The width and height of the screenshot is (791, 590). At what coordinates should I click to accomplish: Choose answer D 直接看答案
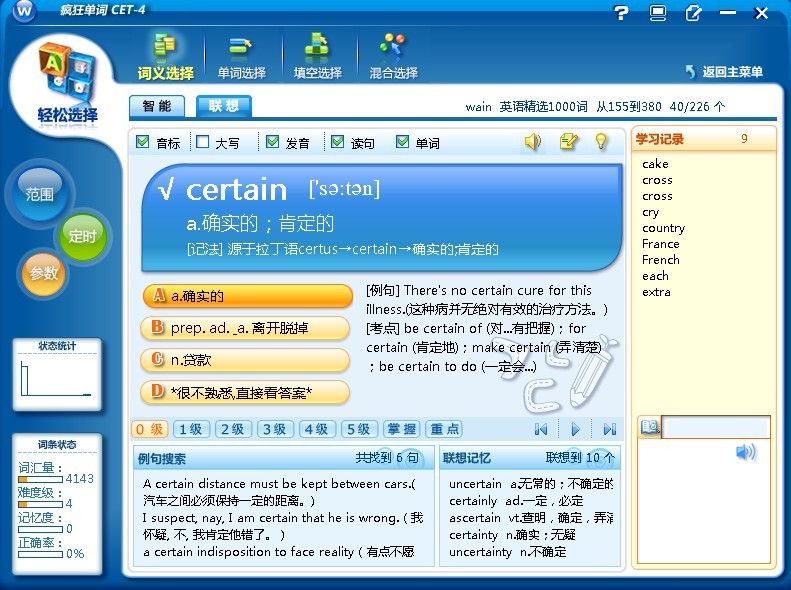click(245, 392)
